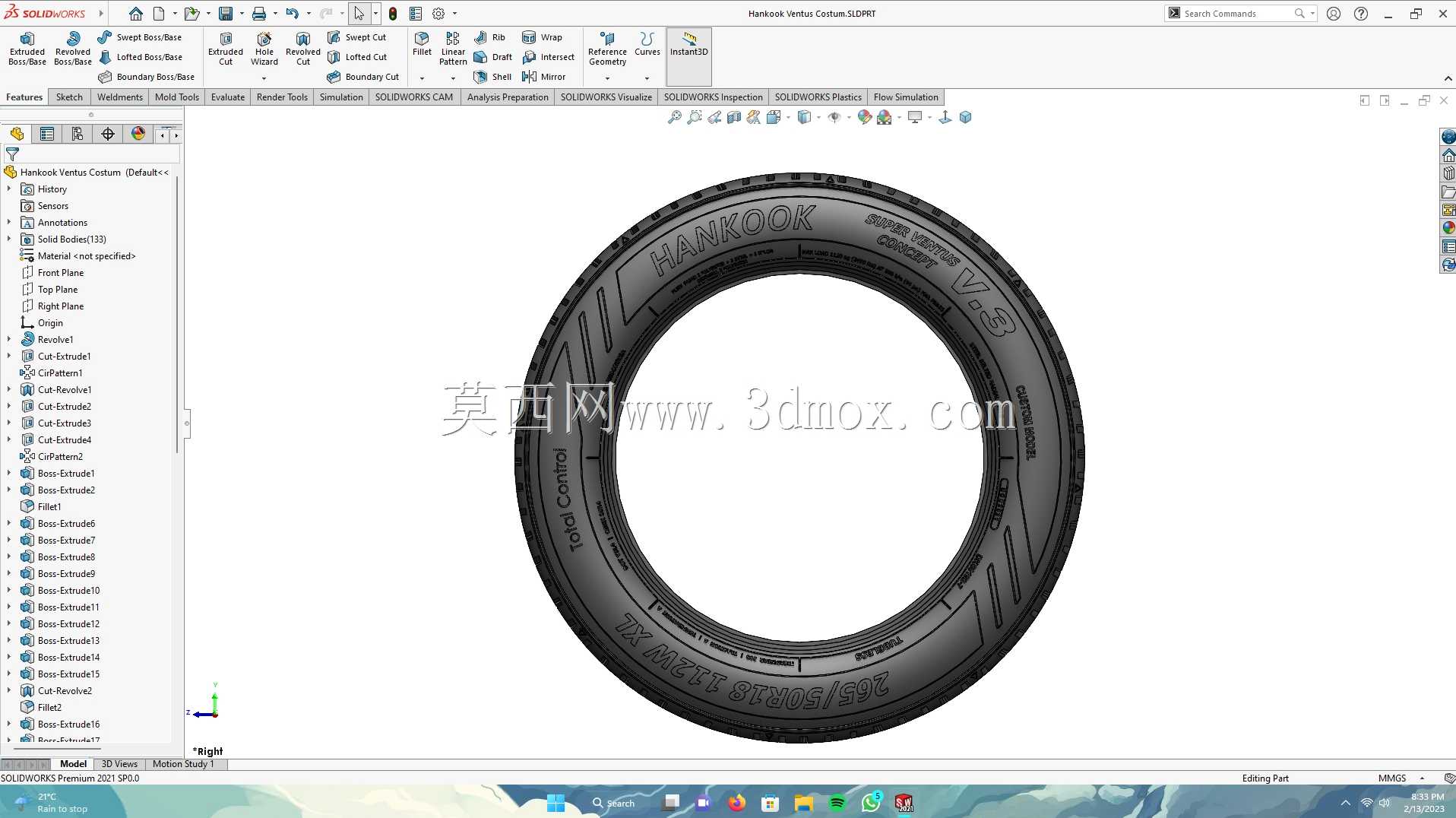Select the Revolved Cut tool
The height and width of the screenshot is (818, 1456).
[x=303, y=49]
